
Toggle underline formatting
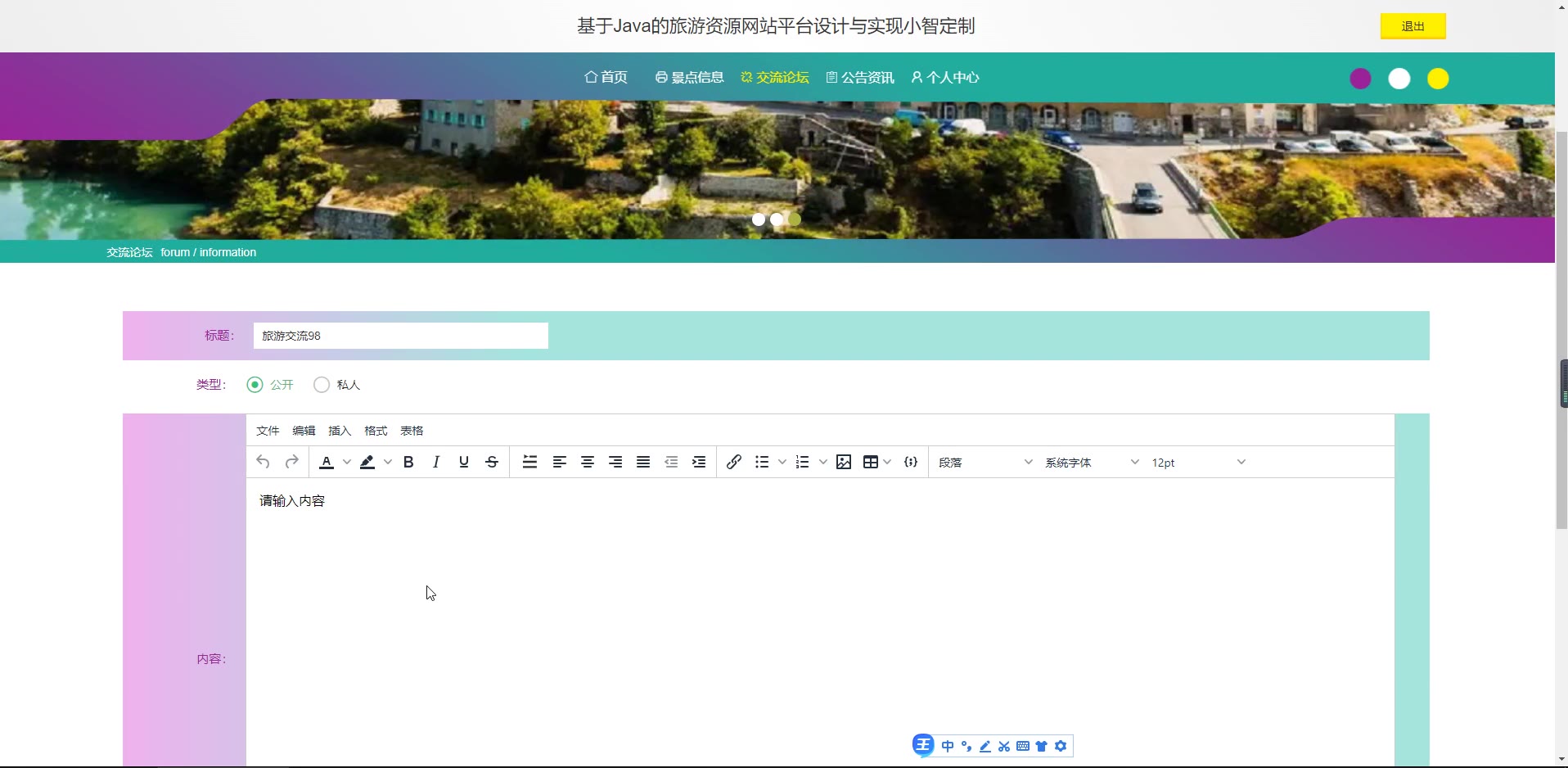(464, 463)
